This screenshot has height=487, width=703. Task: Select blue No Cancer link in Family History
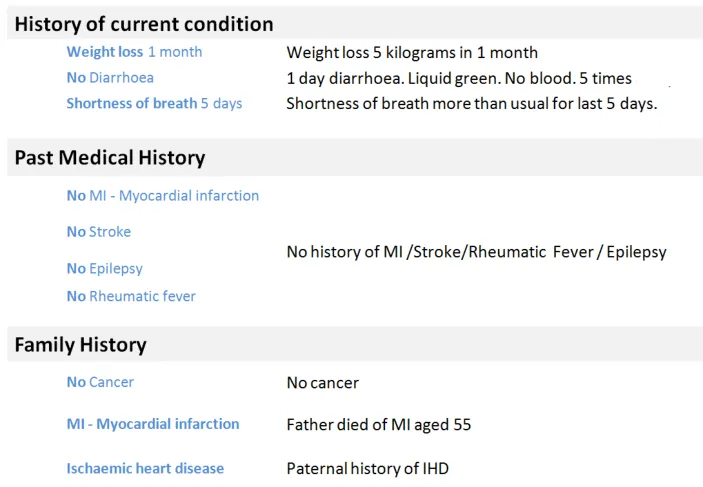100,382
